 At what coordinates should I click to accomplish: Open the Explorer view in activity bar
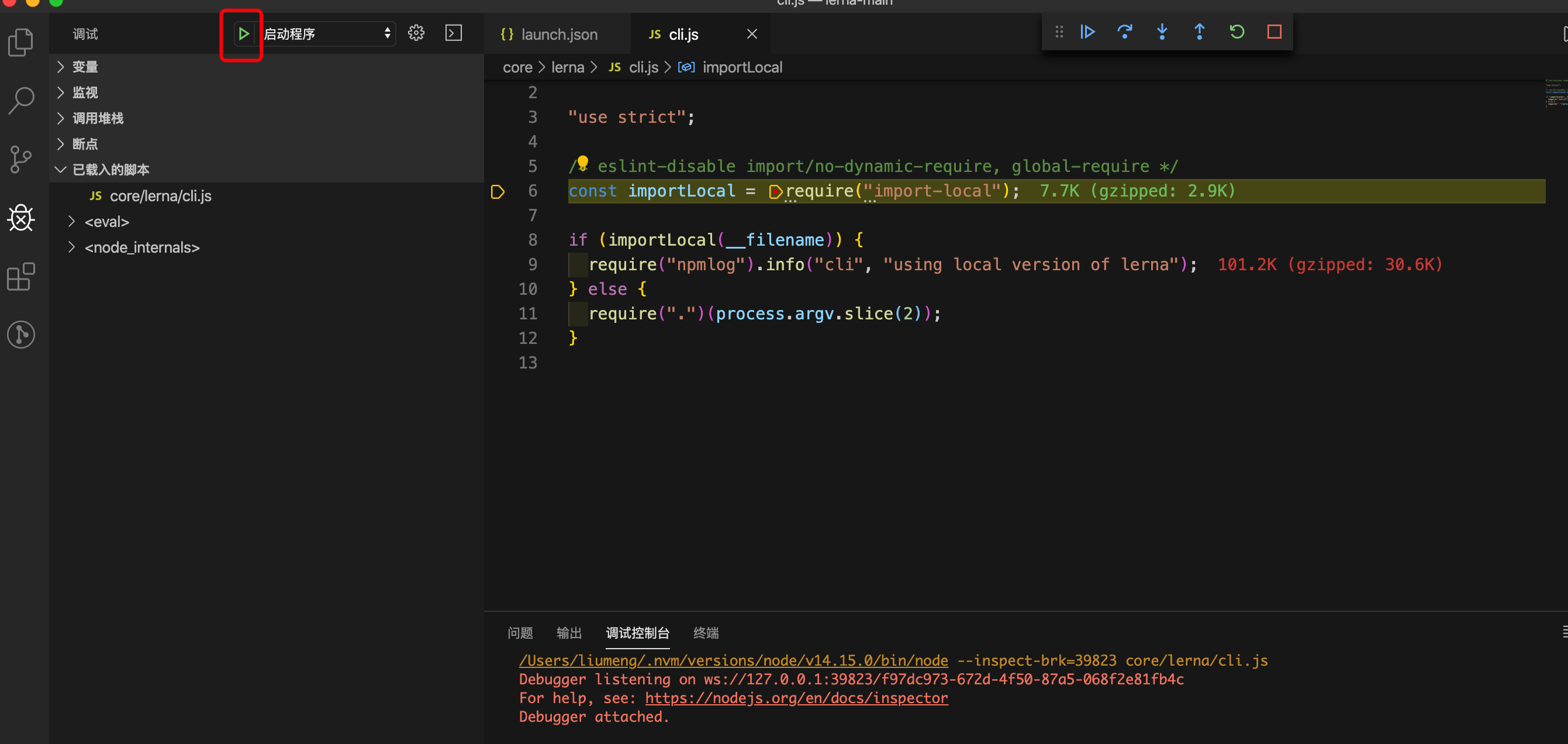click(21, 43)
